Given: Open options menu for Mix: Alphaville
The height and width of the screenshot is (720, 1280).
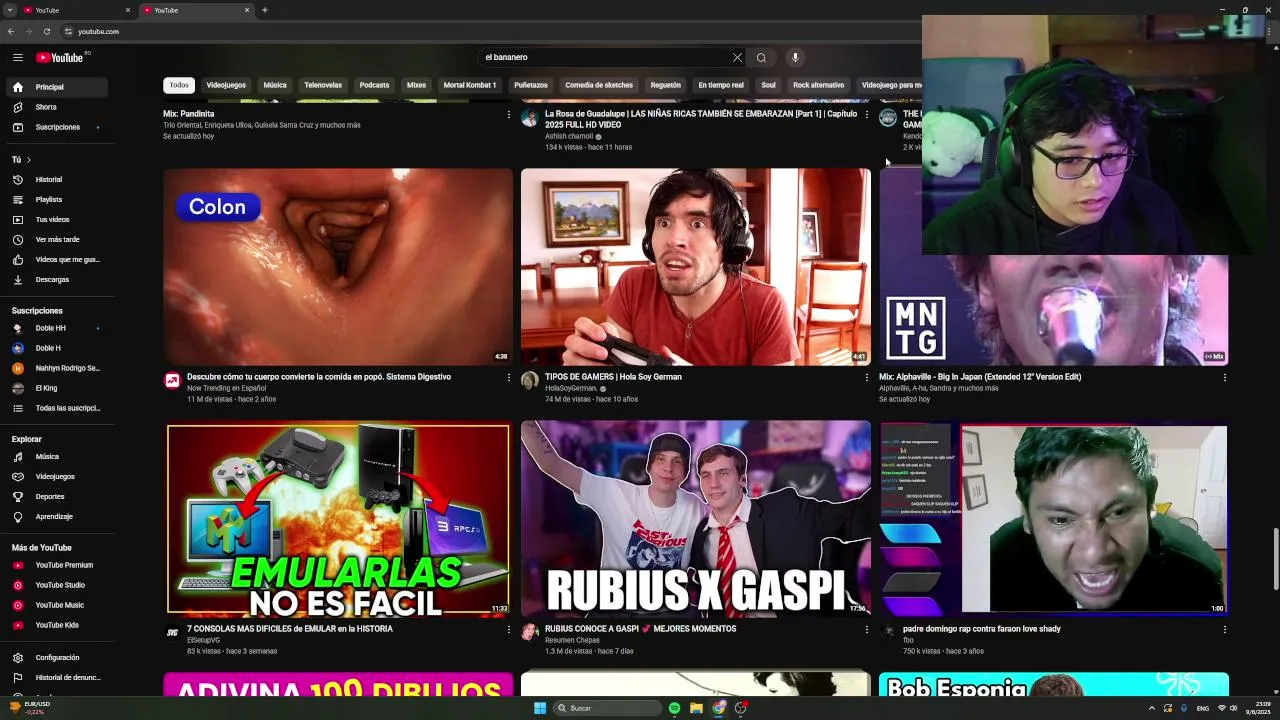Looking at the screenshot, I should point(1224,377).
